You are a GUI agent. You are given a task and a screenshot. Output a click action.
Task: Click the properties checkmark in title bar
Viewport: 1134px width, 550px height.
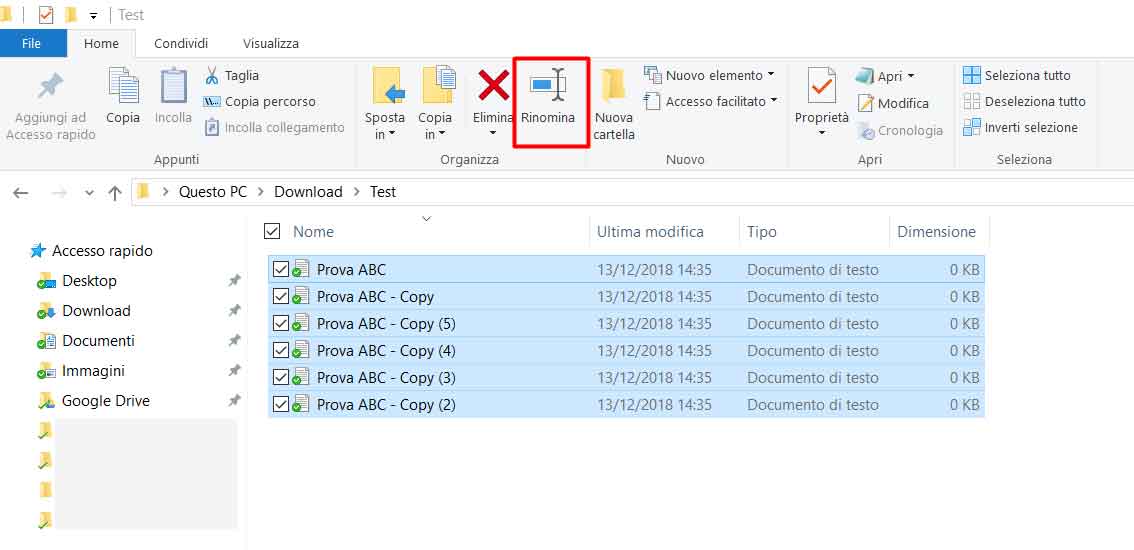(46, 14)
